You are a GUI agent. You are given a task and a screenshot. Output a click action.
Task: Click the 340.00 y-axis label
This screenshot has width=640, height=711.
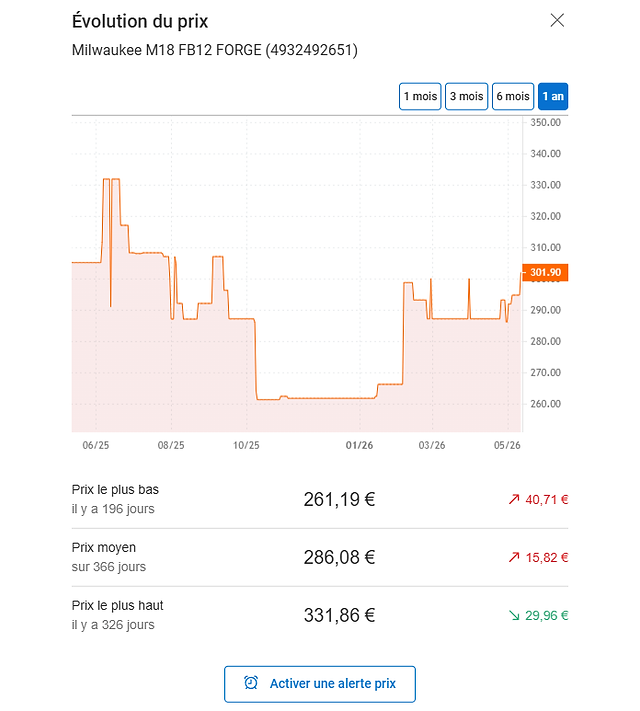(546, 154)
